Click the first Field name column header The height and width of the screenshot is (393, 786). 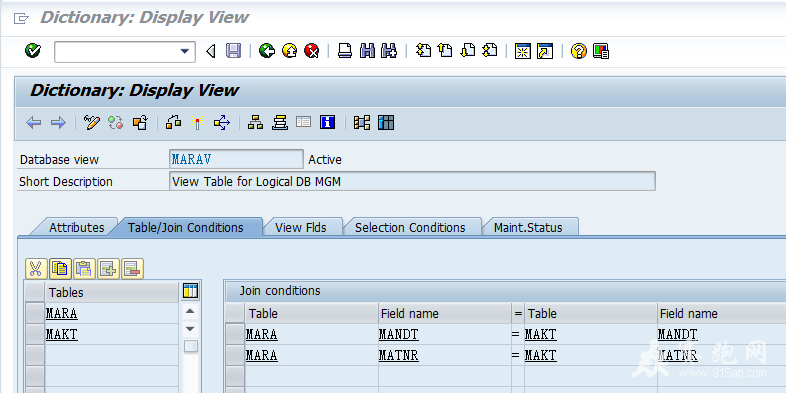[x=444, y=313]
